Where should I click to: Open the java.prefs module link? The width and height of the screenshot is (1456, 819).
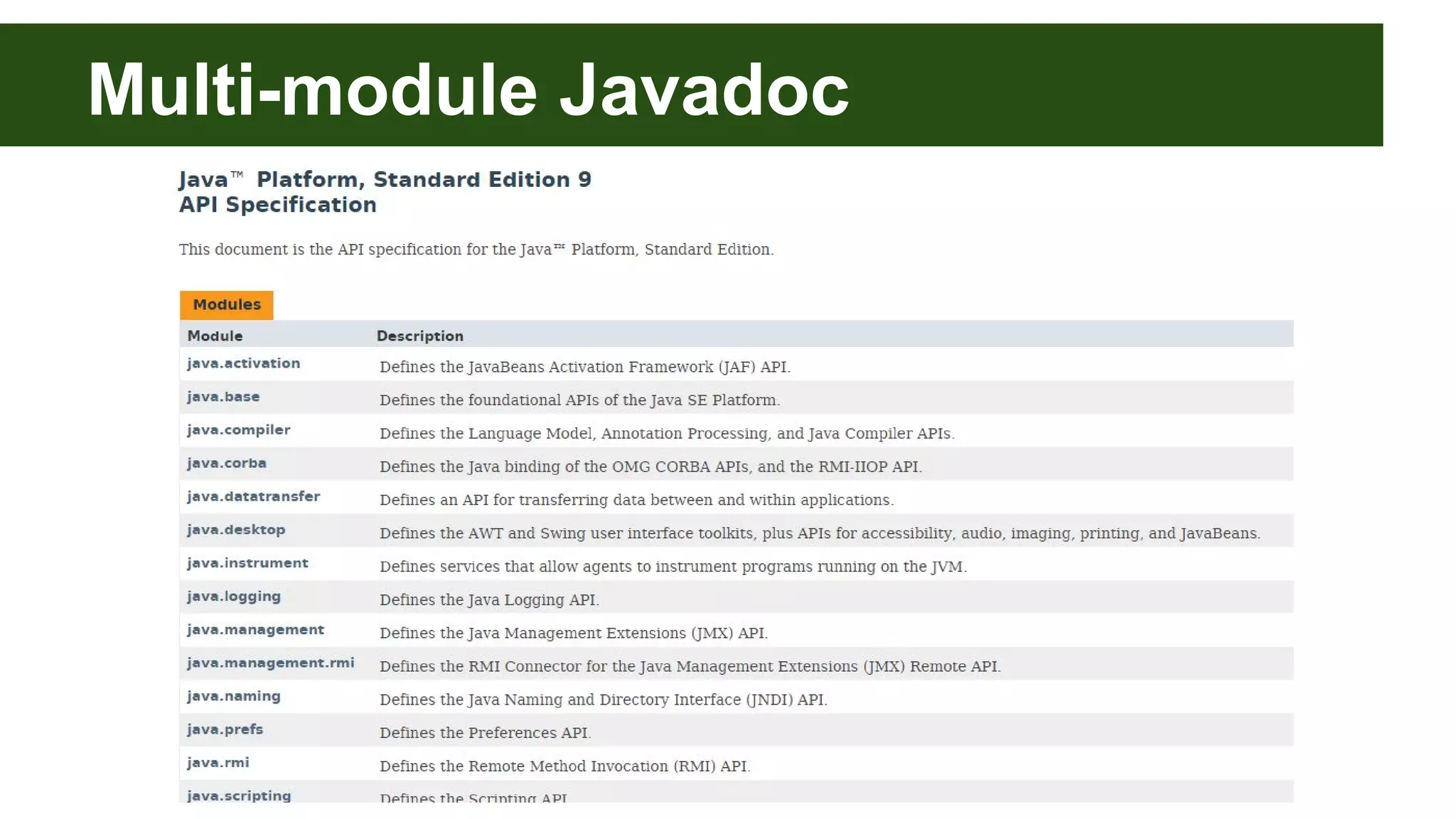click(225, 729)
